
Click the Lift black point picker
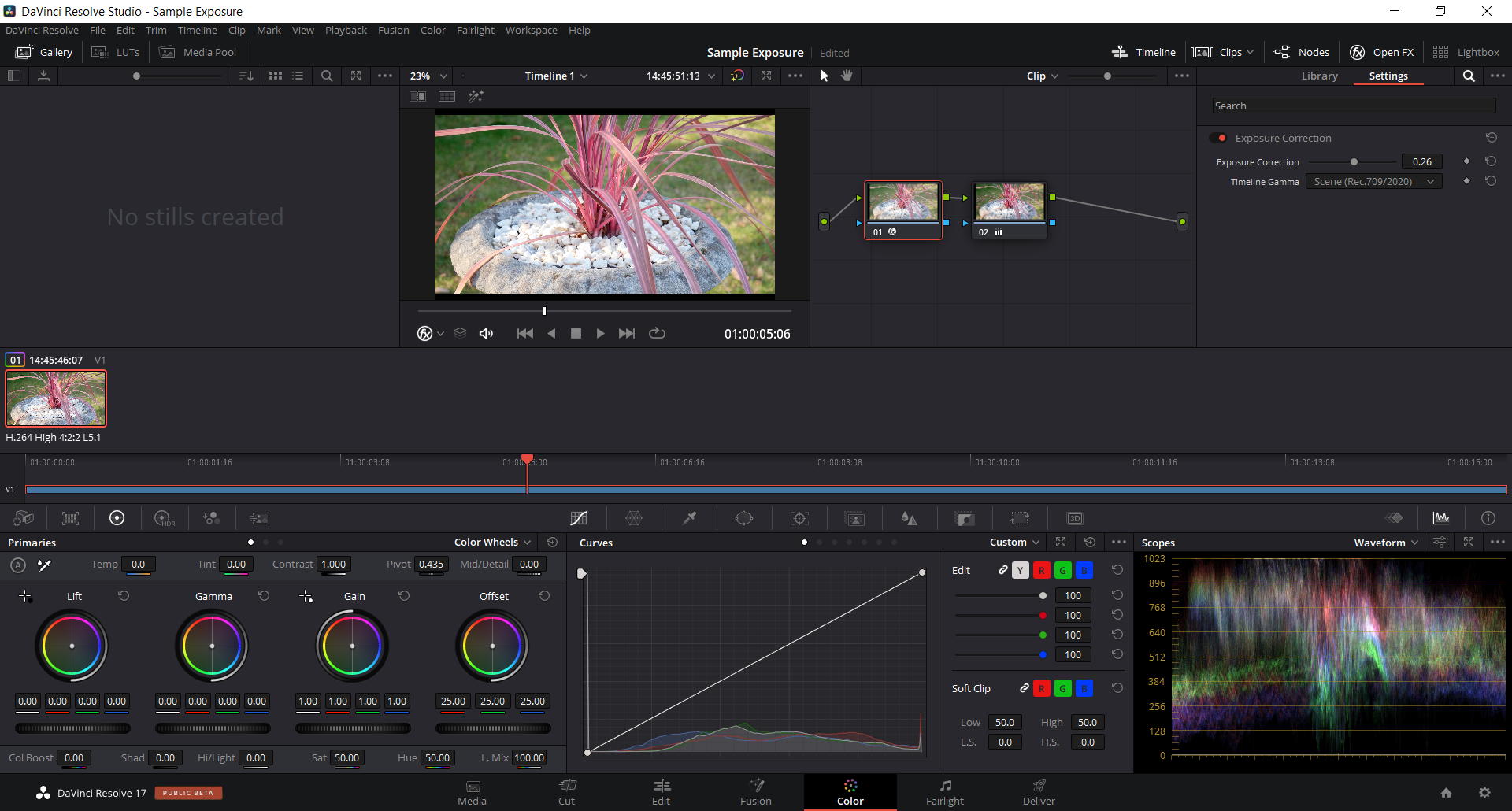(x=25, y=596)
